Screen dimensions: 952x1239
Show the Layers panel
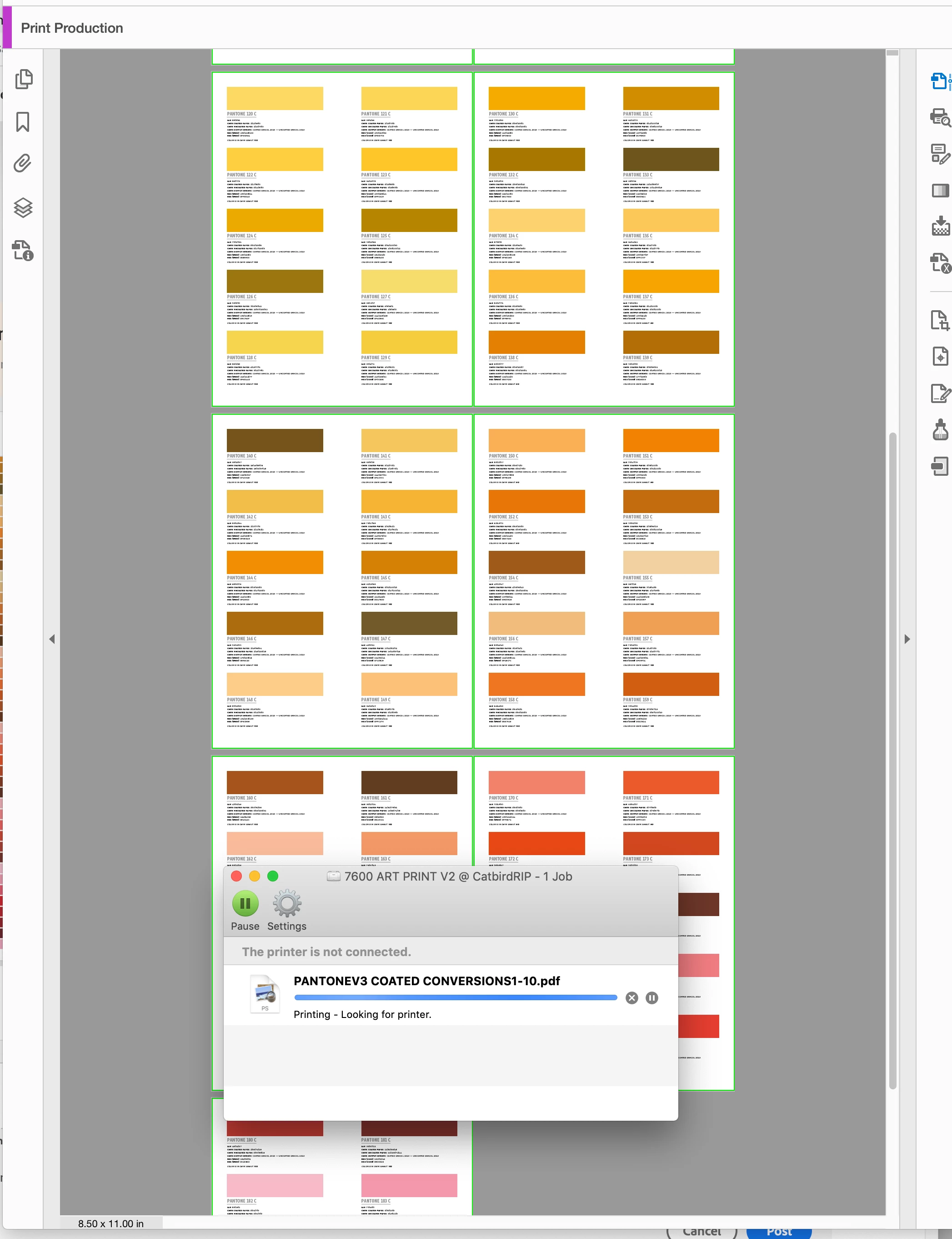[x=23, y=207]
